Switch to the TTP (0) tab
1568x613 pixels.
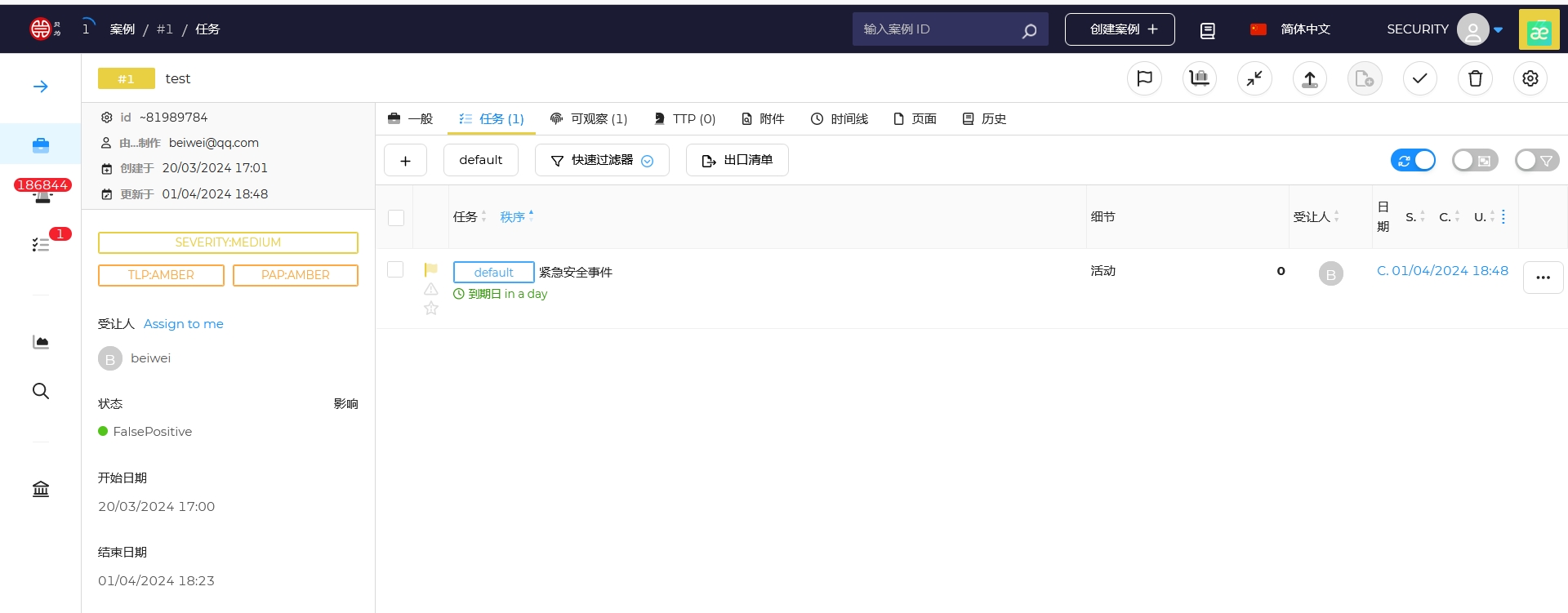(684, 119)
